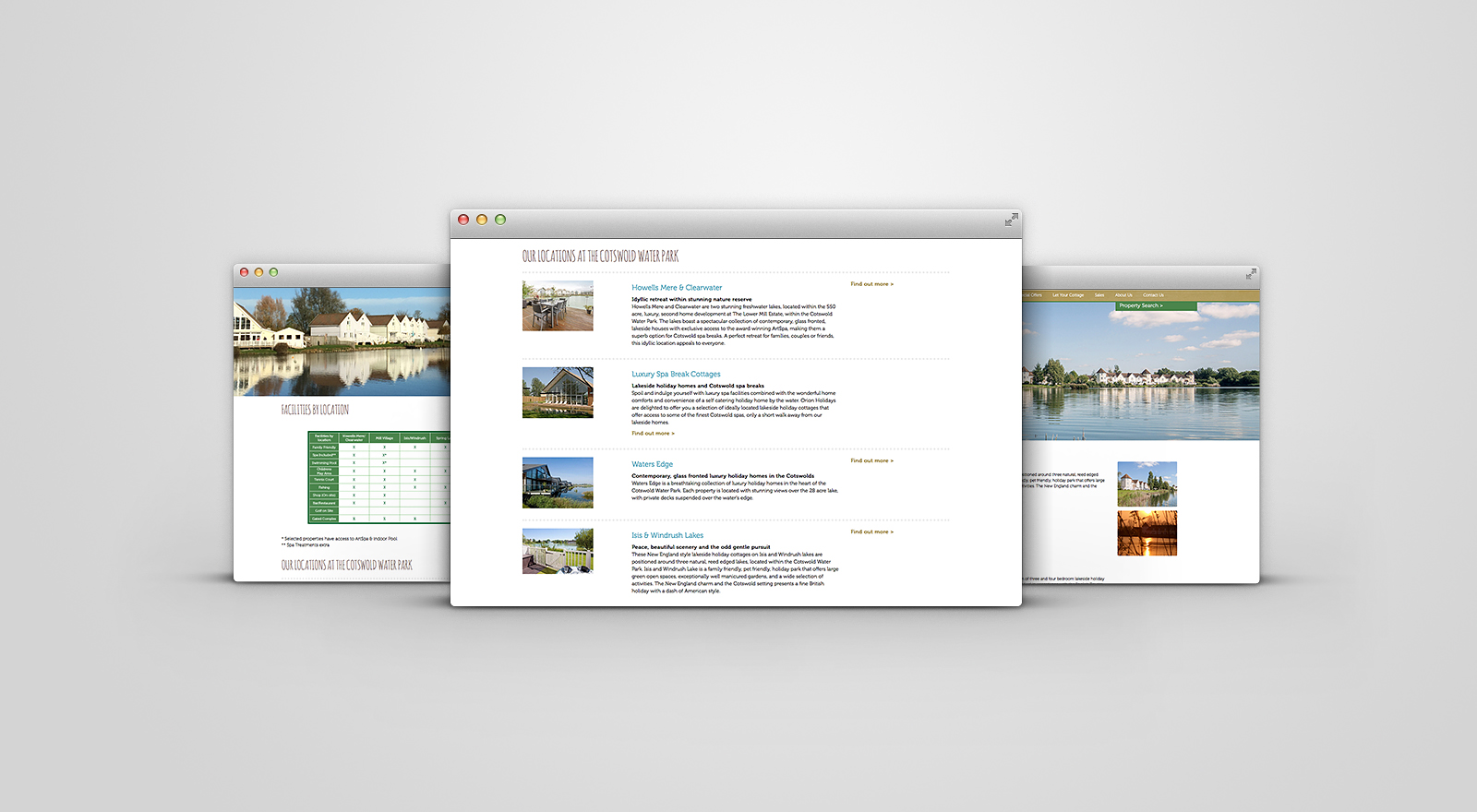Open the lakeside houses thumbnail in right window

[x=1147, y=484]
